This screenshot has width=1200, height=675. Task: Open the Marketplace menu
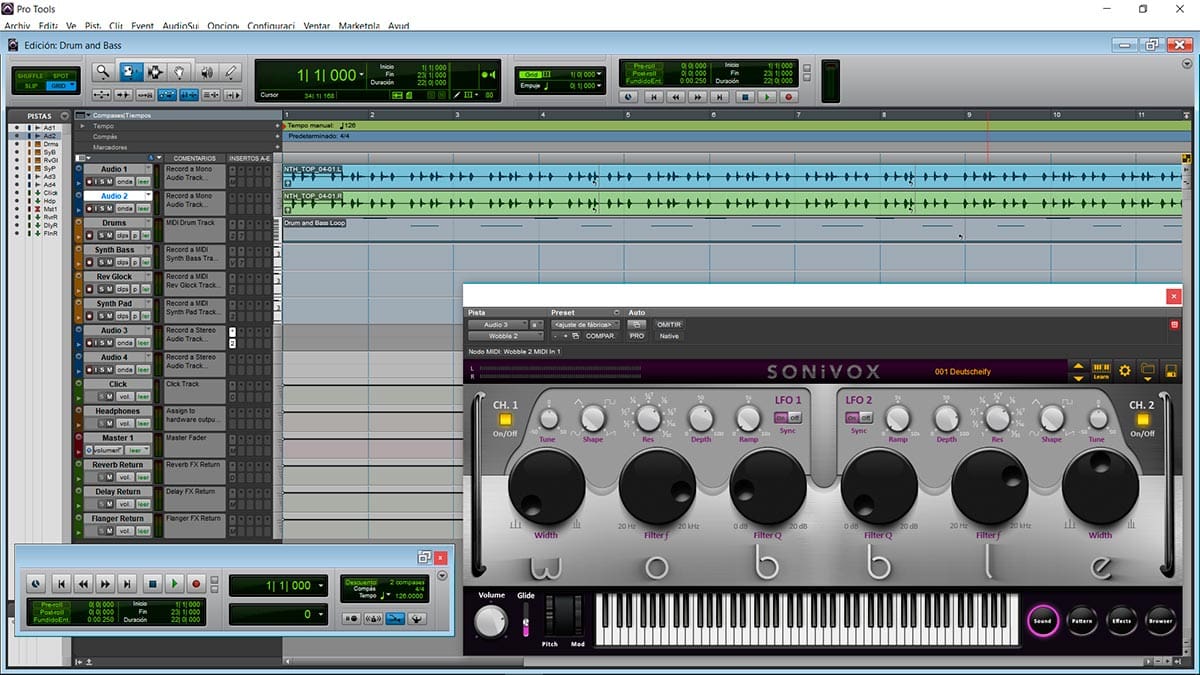coord(359,25)
